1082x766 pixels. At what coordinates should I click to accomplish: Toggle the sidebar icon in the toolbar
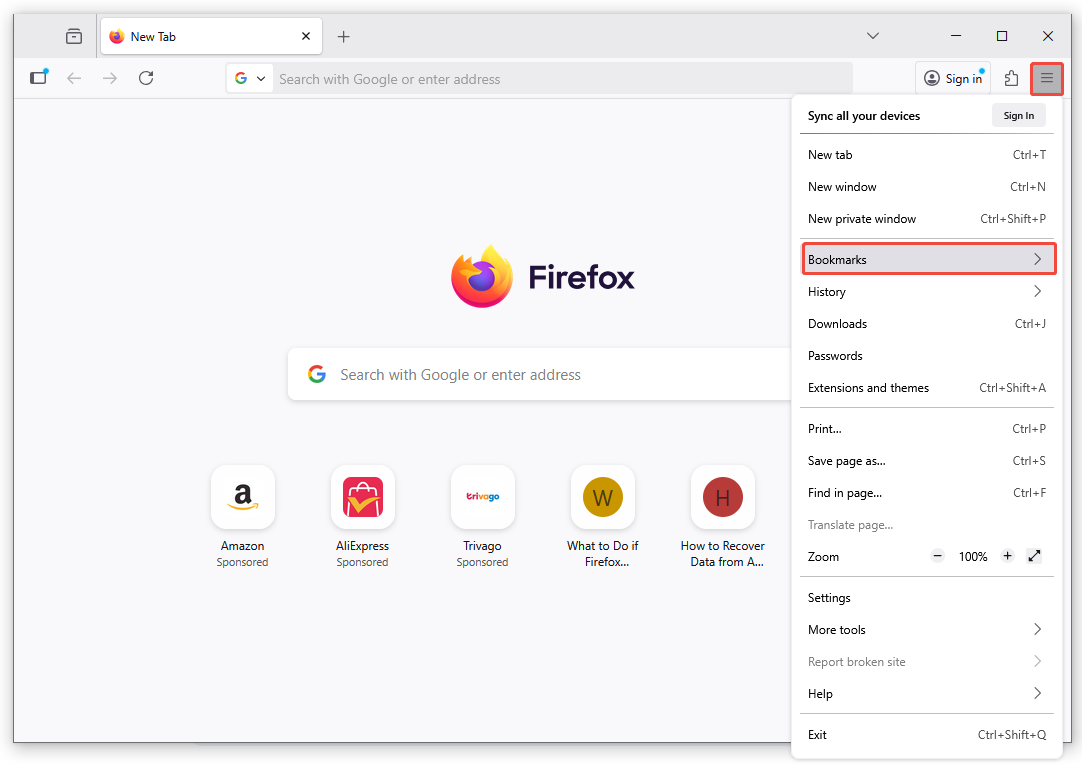(x=38, y=77)
